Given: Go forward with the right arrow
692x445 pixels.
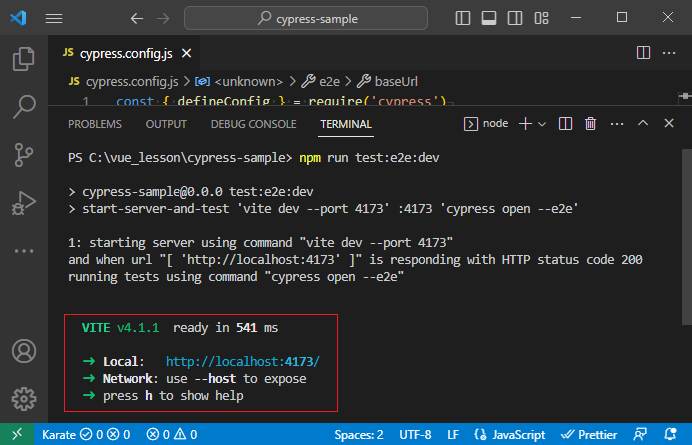Looking at the screenshot, I should coord(163,18).
